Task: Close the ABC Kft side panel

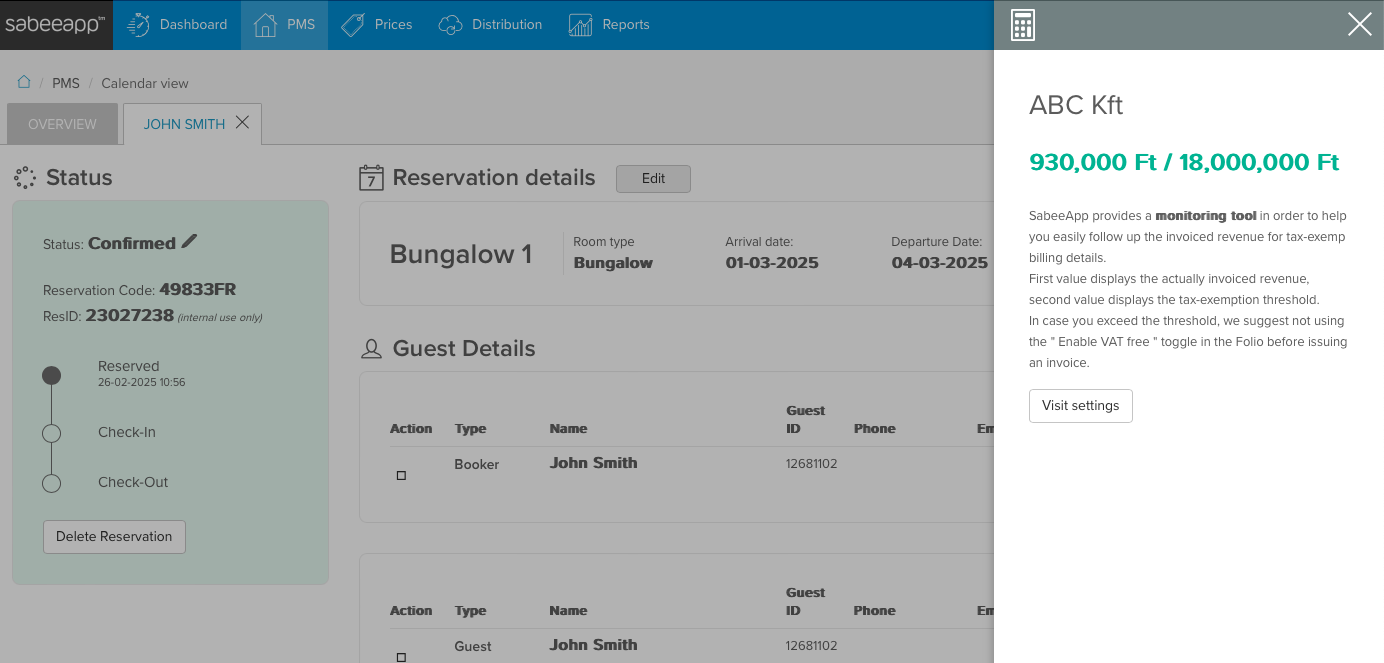Action: pyautogui.click(x=1359, y=25)
